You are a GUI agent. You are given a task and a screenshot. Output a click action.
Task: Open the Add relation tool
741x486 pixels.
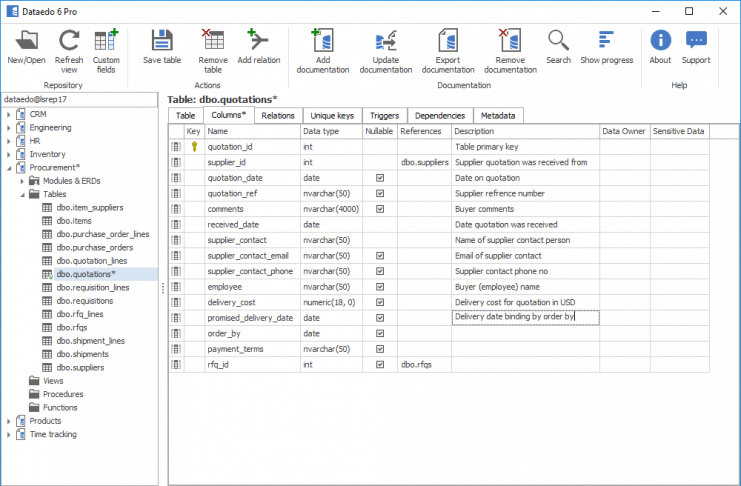coord(259,41)
